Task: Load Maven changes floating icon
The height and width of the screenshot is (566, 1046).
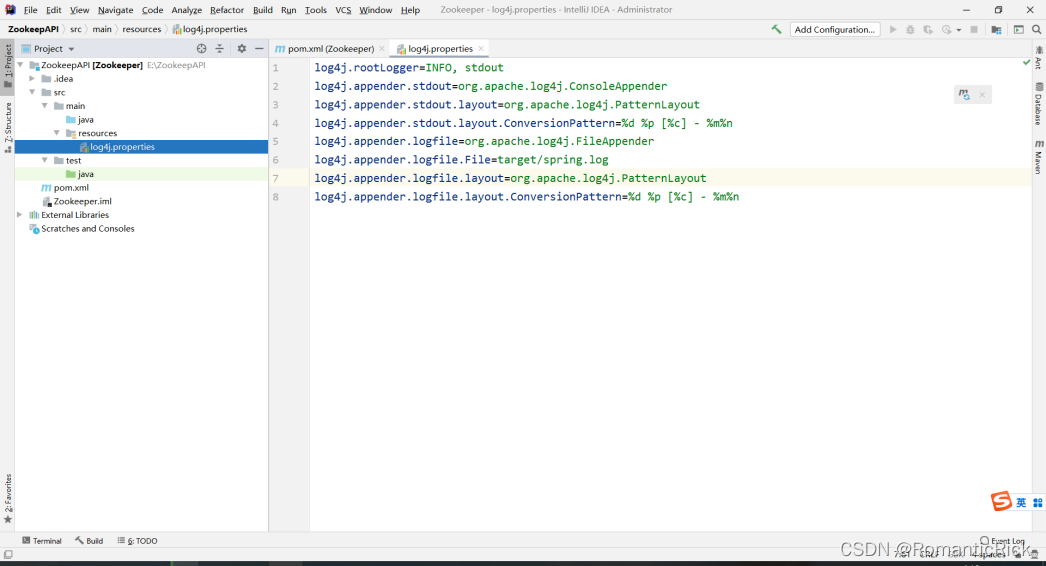Action: click(964, 95)
